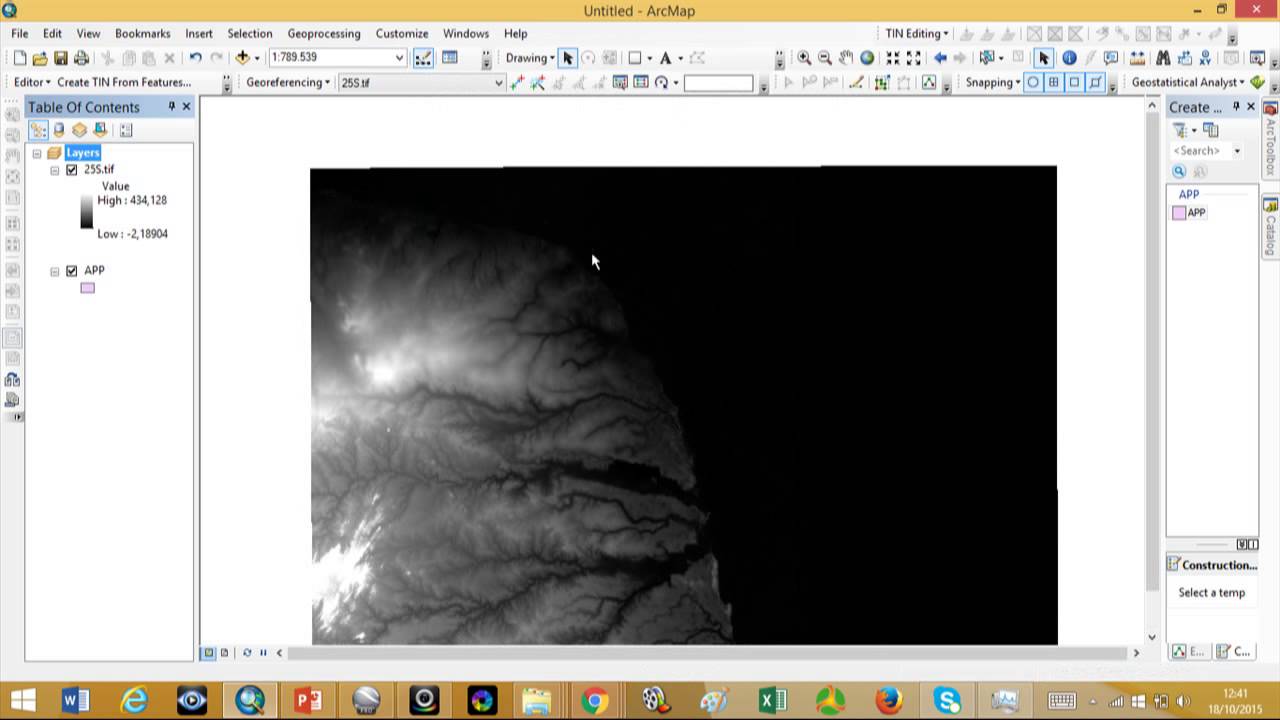Click List By Visibility in Table Of Contents
Image resolution: width=1280 pixels, height=720 pixels.
[79, 130]
